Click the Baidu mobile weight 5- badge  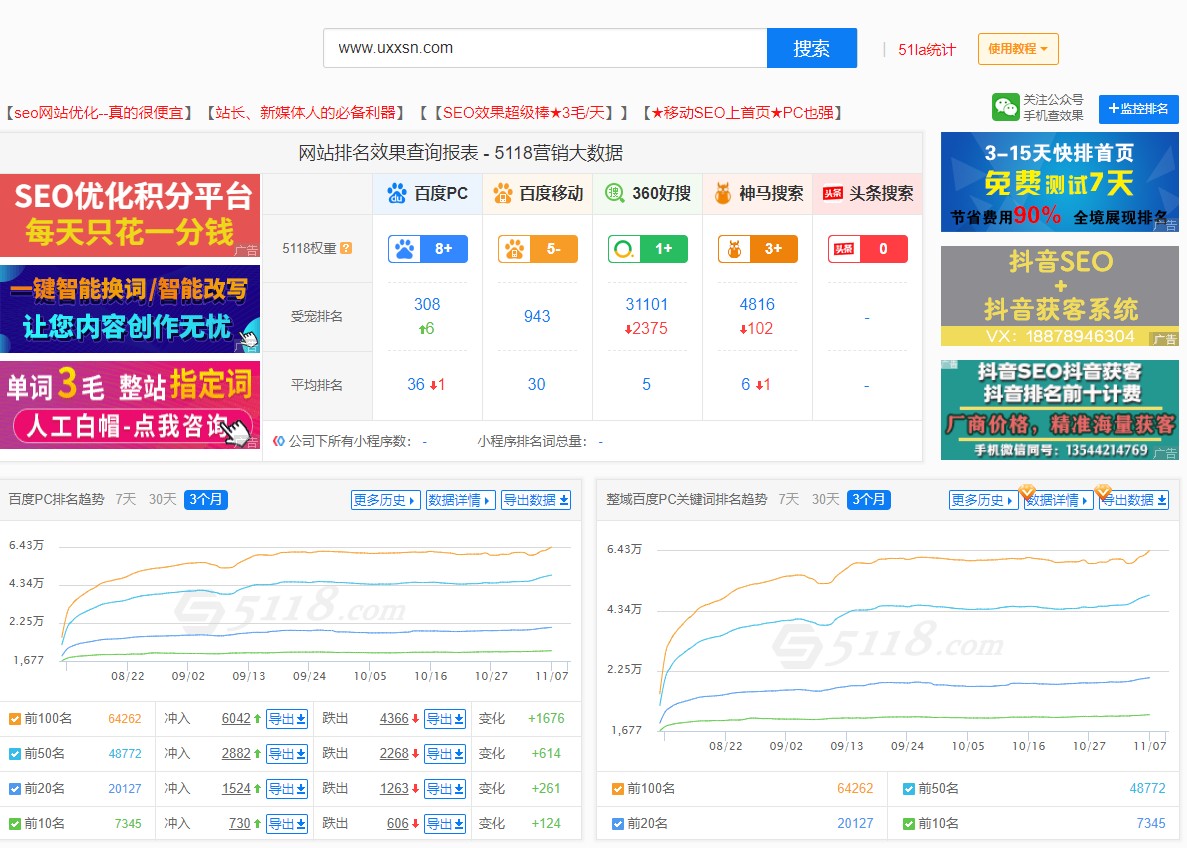coord(537,249)
